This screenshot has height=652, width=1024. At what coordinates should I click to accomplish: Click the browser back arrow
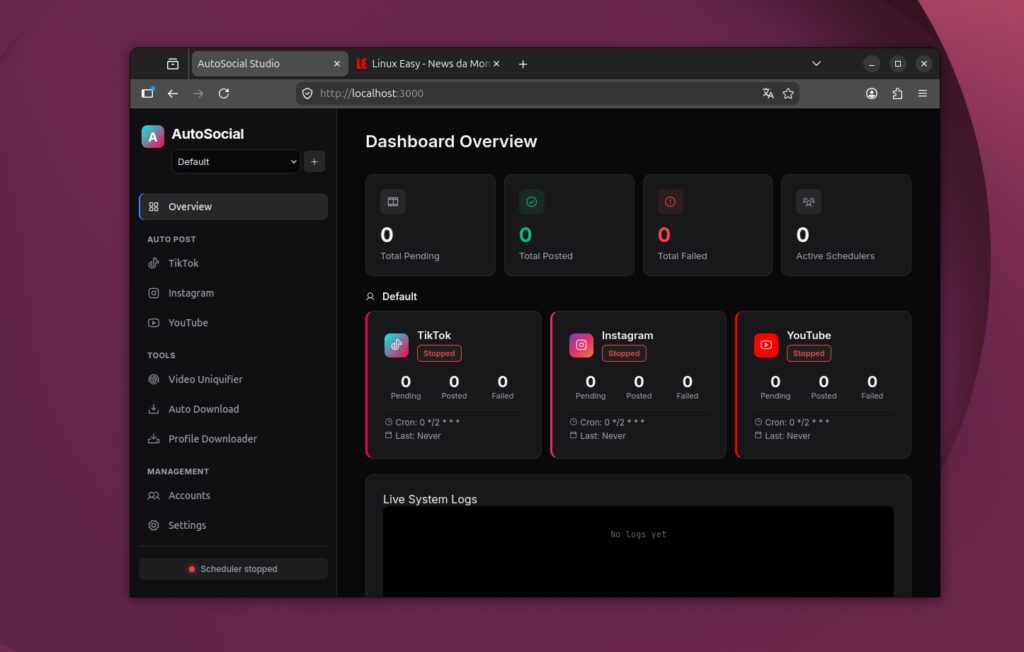point(172,93)
